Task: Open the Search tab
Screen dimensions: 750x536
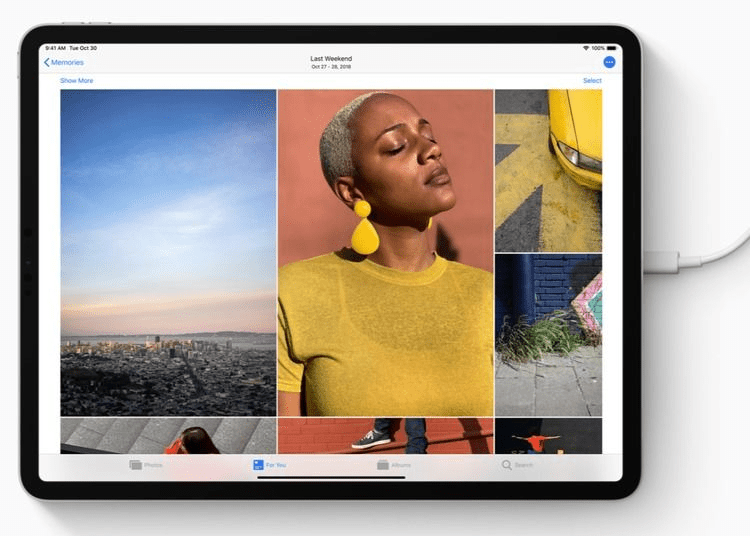Action: pos(517,465)
